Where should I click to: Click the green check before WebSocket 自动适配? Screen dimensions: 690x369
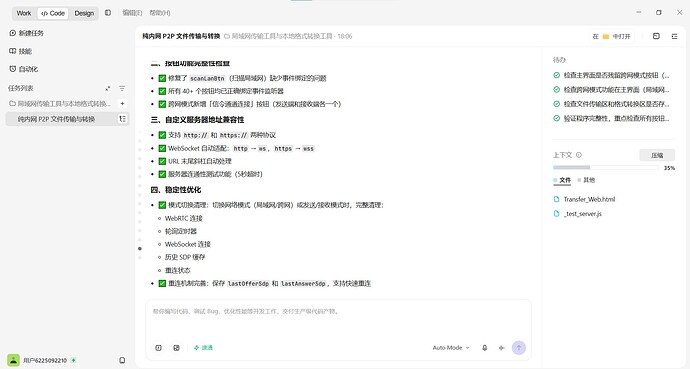click(162, 148)
